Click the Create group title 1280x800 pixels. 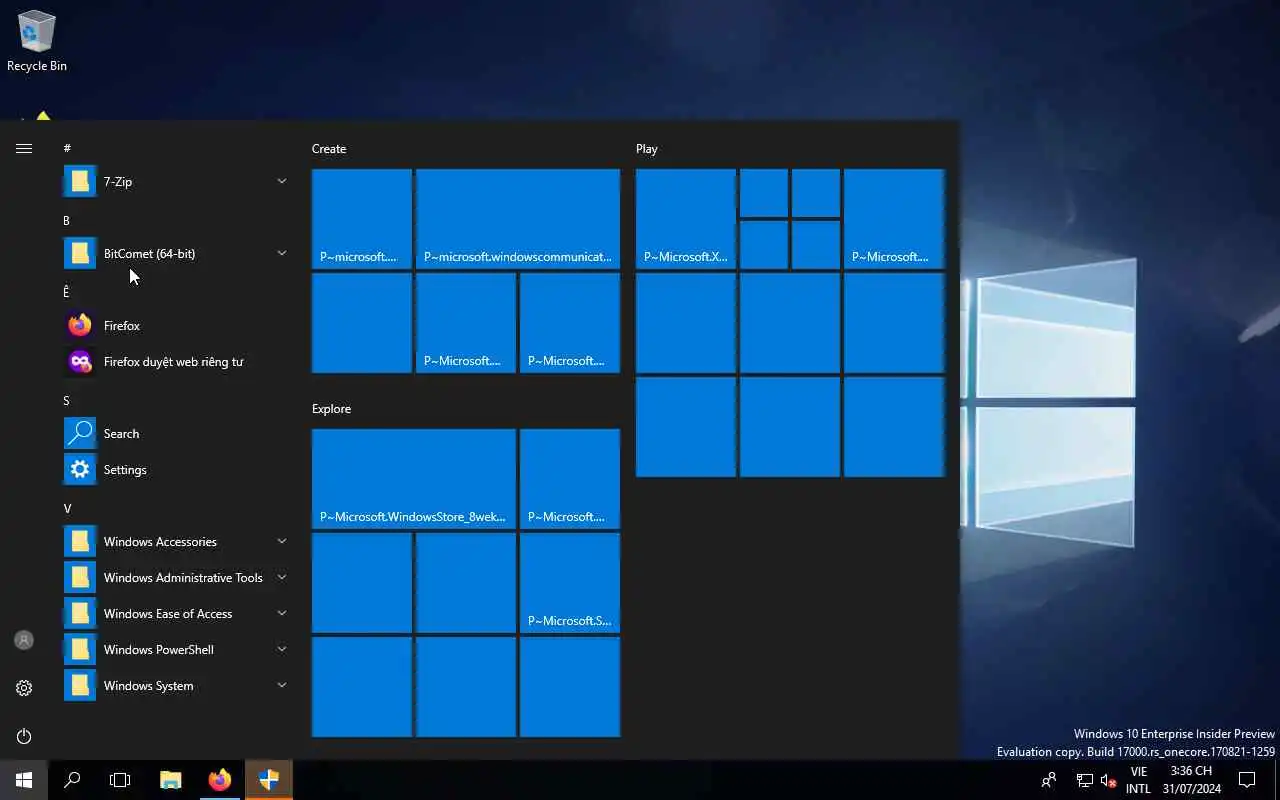pos(329,149)
